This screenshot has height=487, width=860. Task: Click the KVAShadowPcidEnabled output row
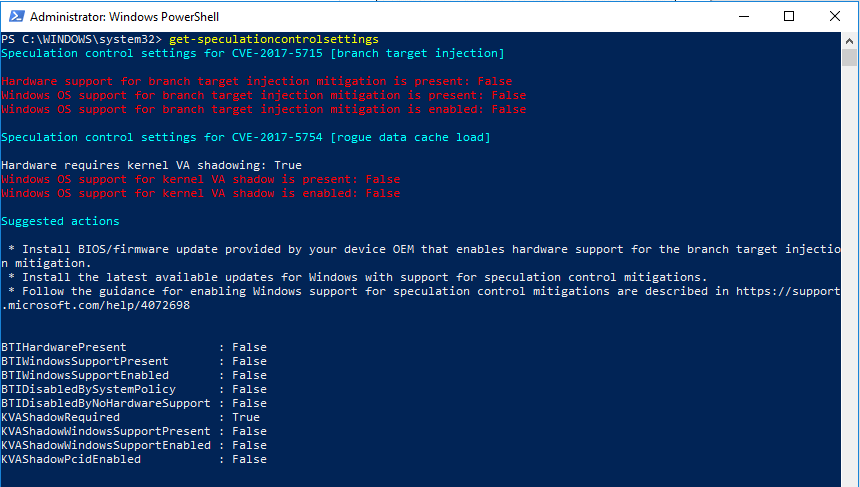[133, 459]
